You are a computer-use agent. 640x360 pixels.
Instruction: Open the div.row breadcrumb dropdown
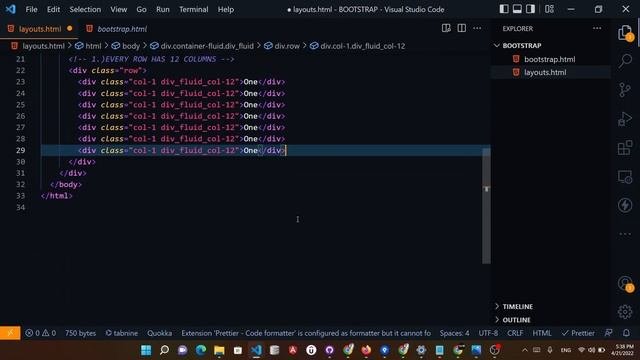(282, 46)
